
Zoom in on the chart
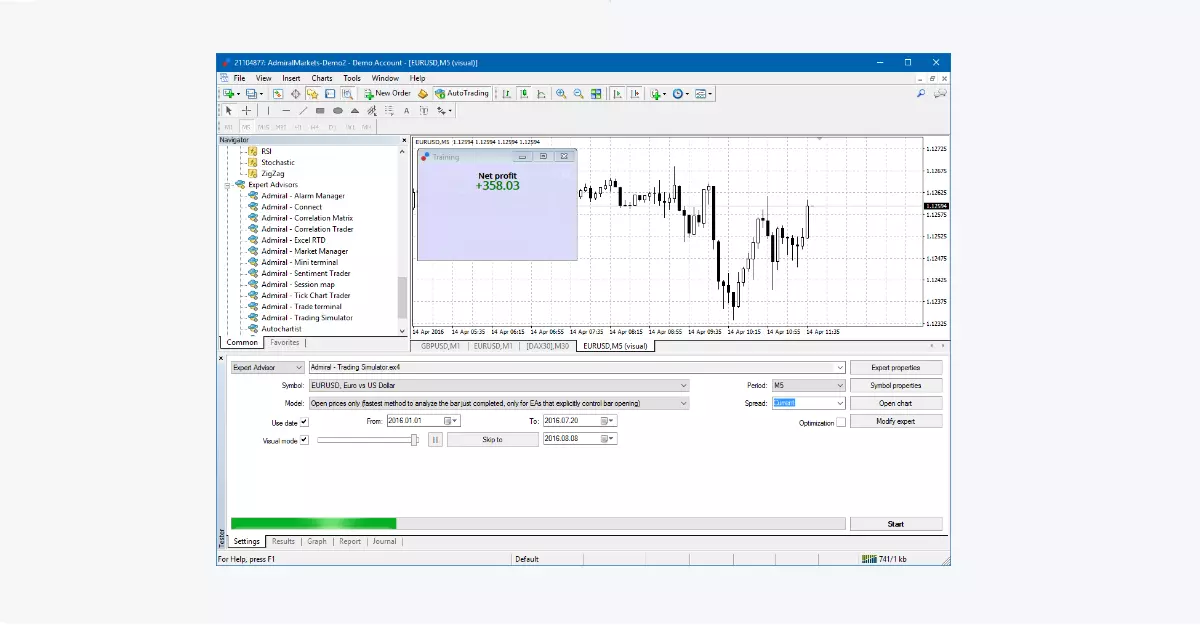click(560, 93)
